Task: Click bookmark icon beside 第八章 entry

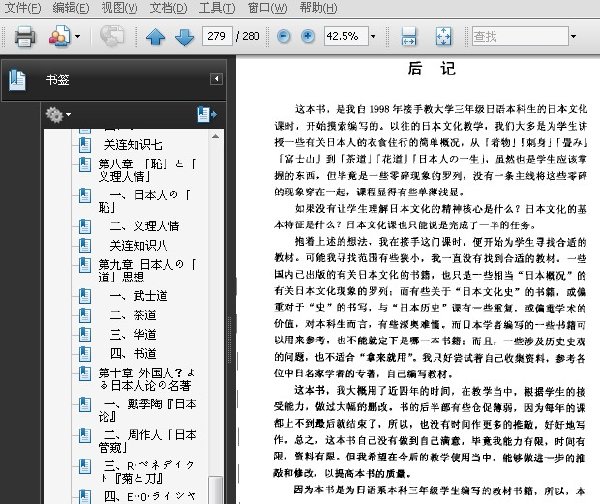Action: click(85, 165)
